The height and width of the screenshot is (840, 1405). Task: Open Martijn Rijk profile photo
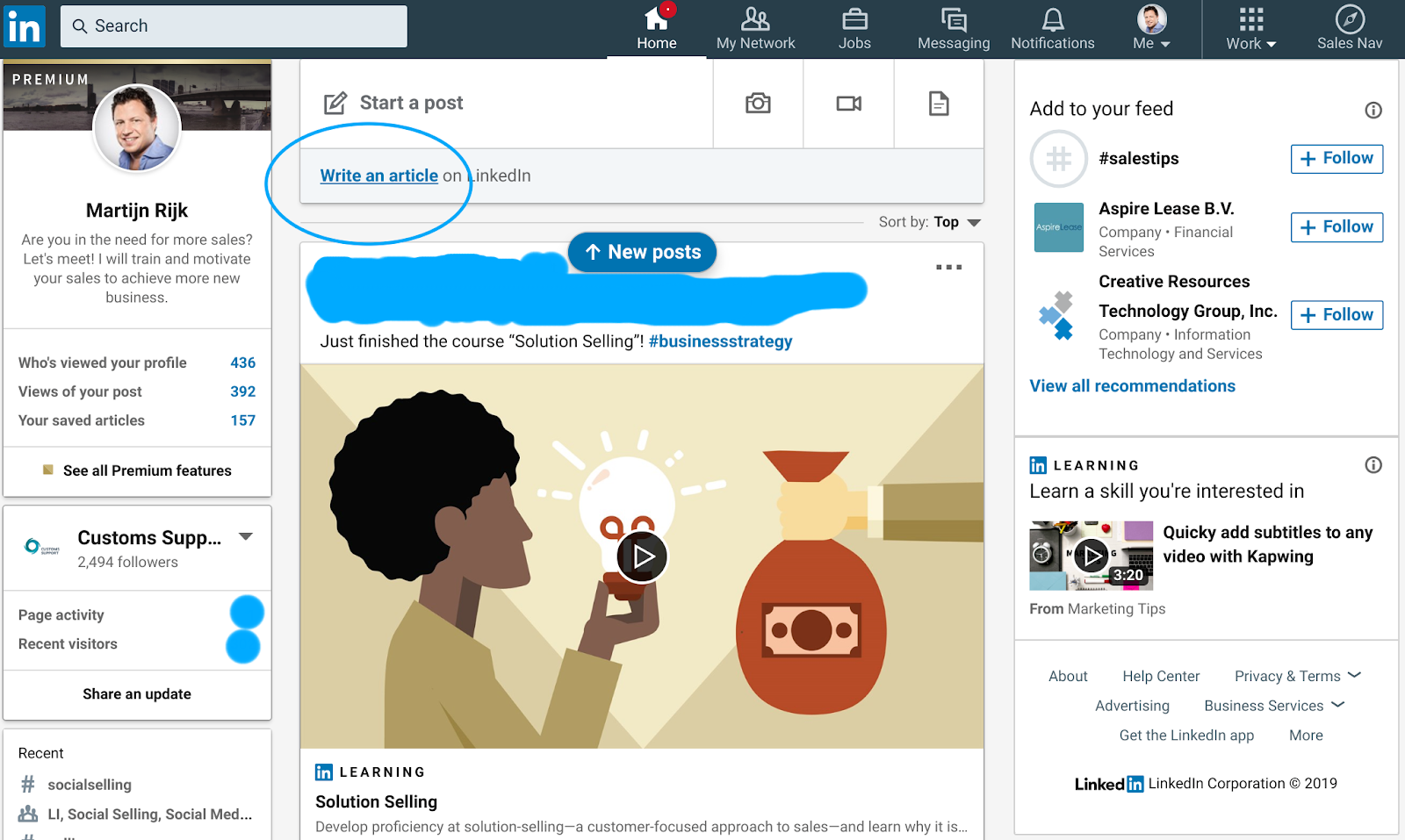pos(137,128)
